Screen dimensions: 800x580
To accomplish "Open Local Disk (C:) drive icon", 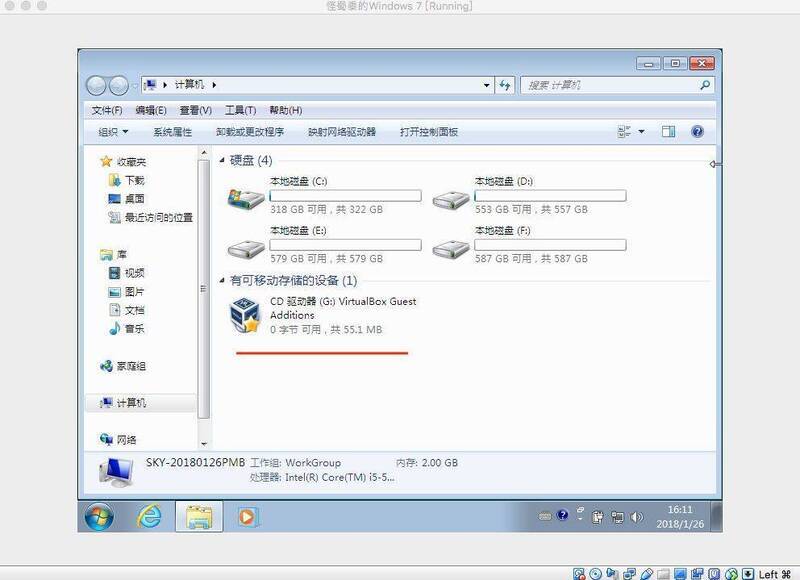I will coord(246,196).
